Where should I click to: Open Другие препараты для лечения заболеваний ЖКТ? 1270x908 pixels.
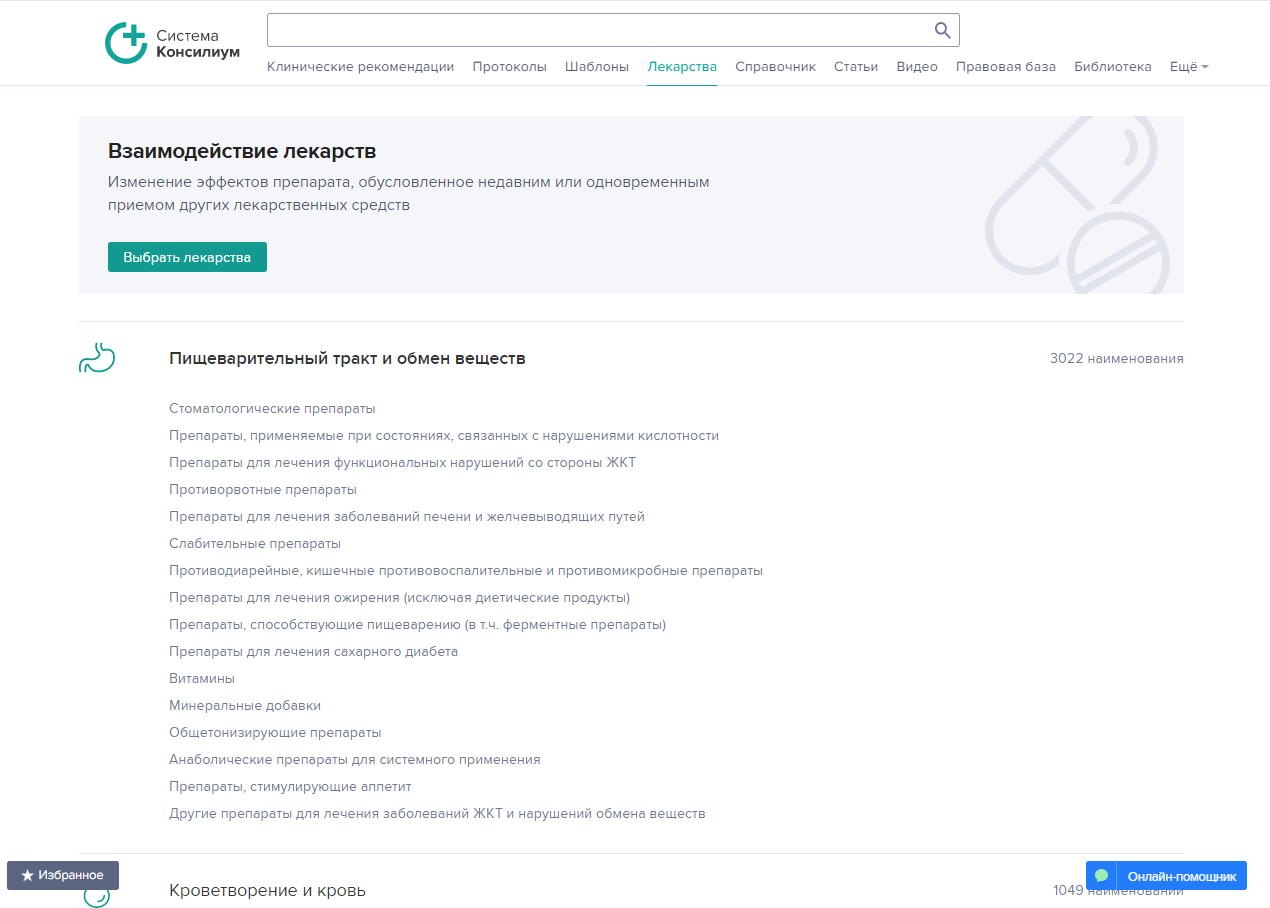point(437,814)
